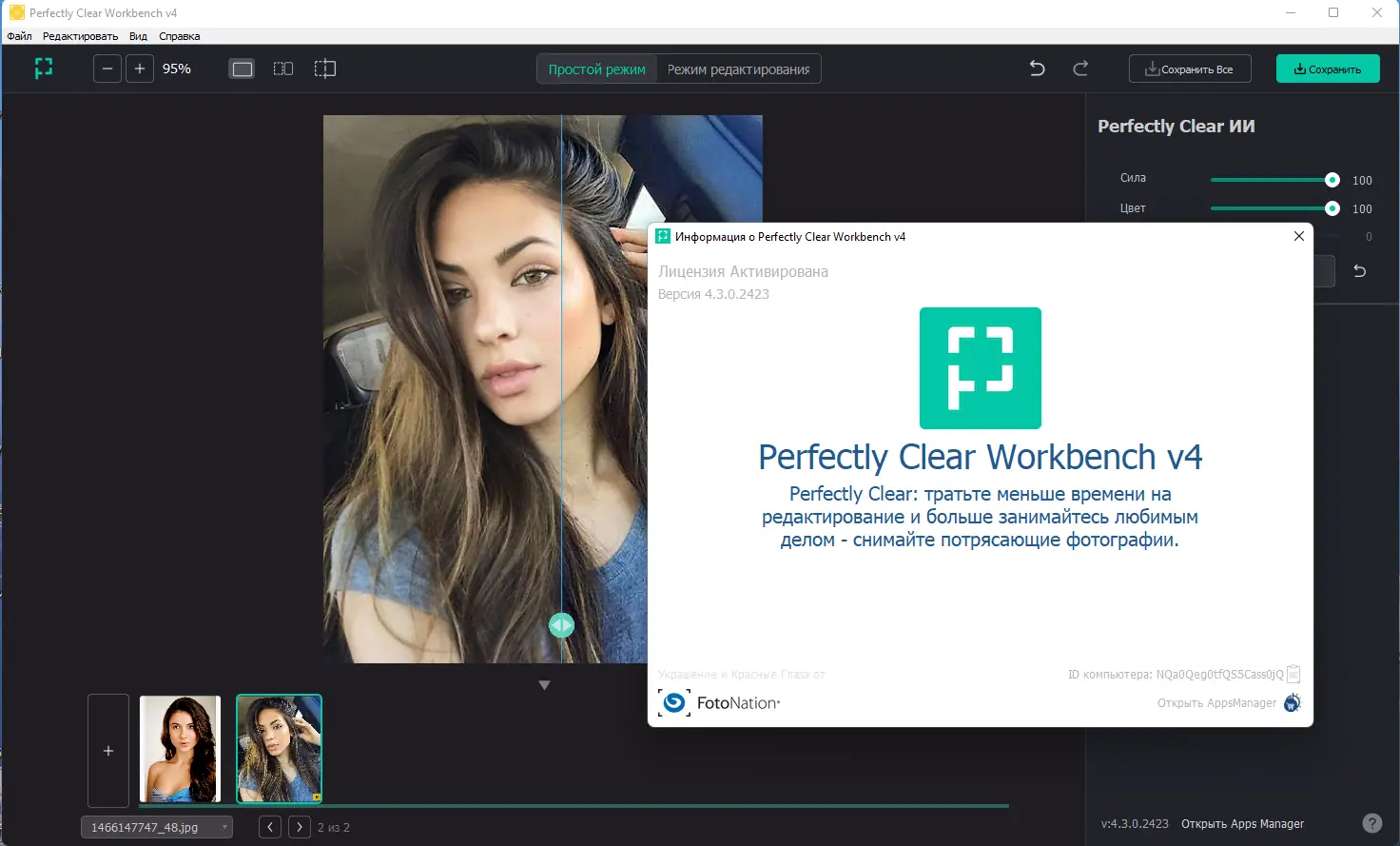Select single image view mode
The image size is (1400, 846).
(x=243, y=69)
